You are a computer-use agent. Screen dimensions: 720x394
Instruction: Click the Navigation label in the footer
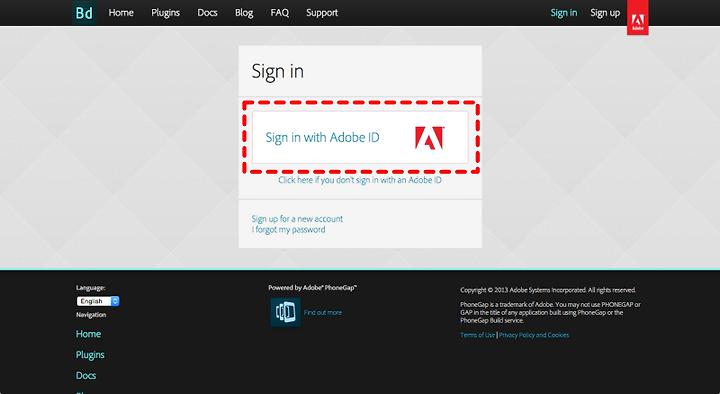(x=91, y=315)
